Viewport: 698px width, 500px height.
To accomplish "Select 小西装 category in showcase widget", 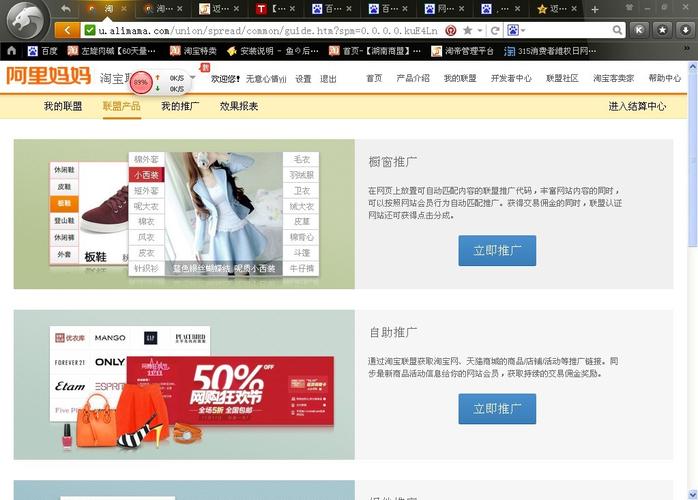I will (x=146, y=175).
